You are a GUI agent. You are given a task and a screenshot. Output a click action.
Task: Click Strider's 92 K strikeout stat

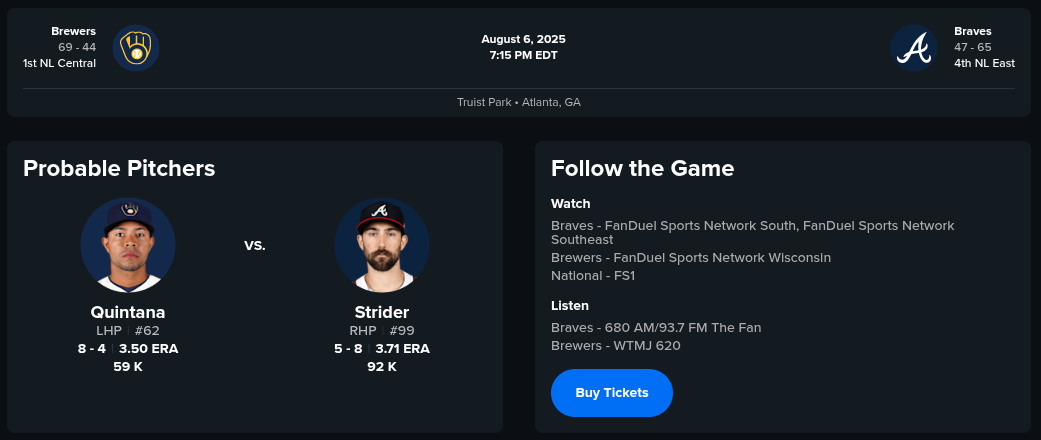(382, 367)
